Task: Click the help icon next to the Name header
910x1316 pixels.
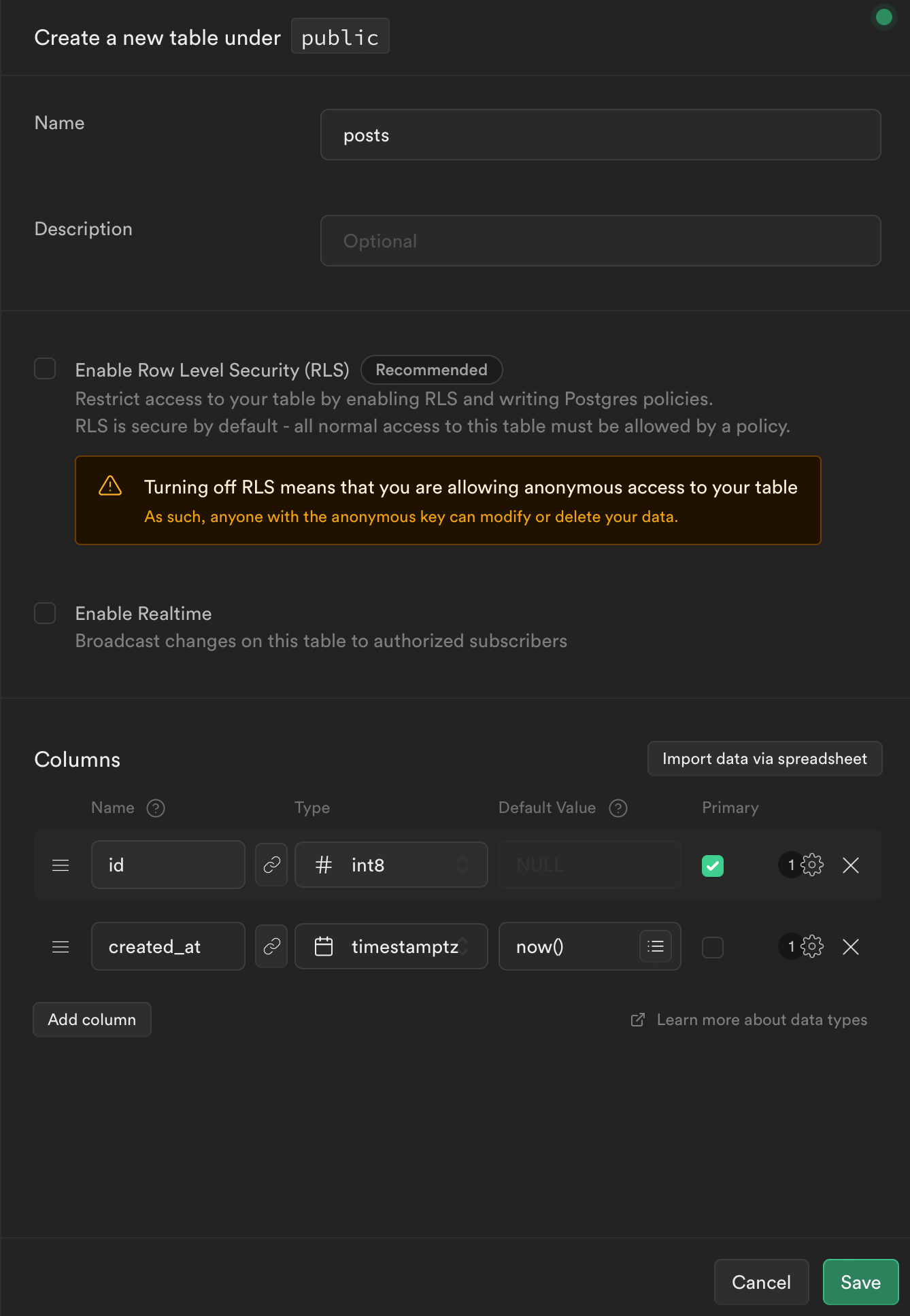Action: click(x=156, y=808)
